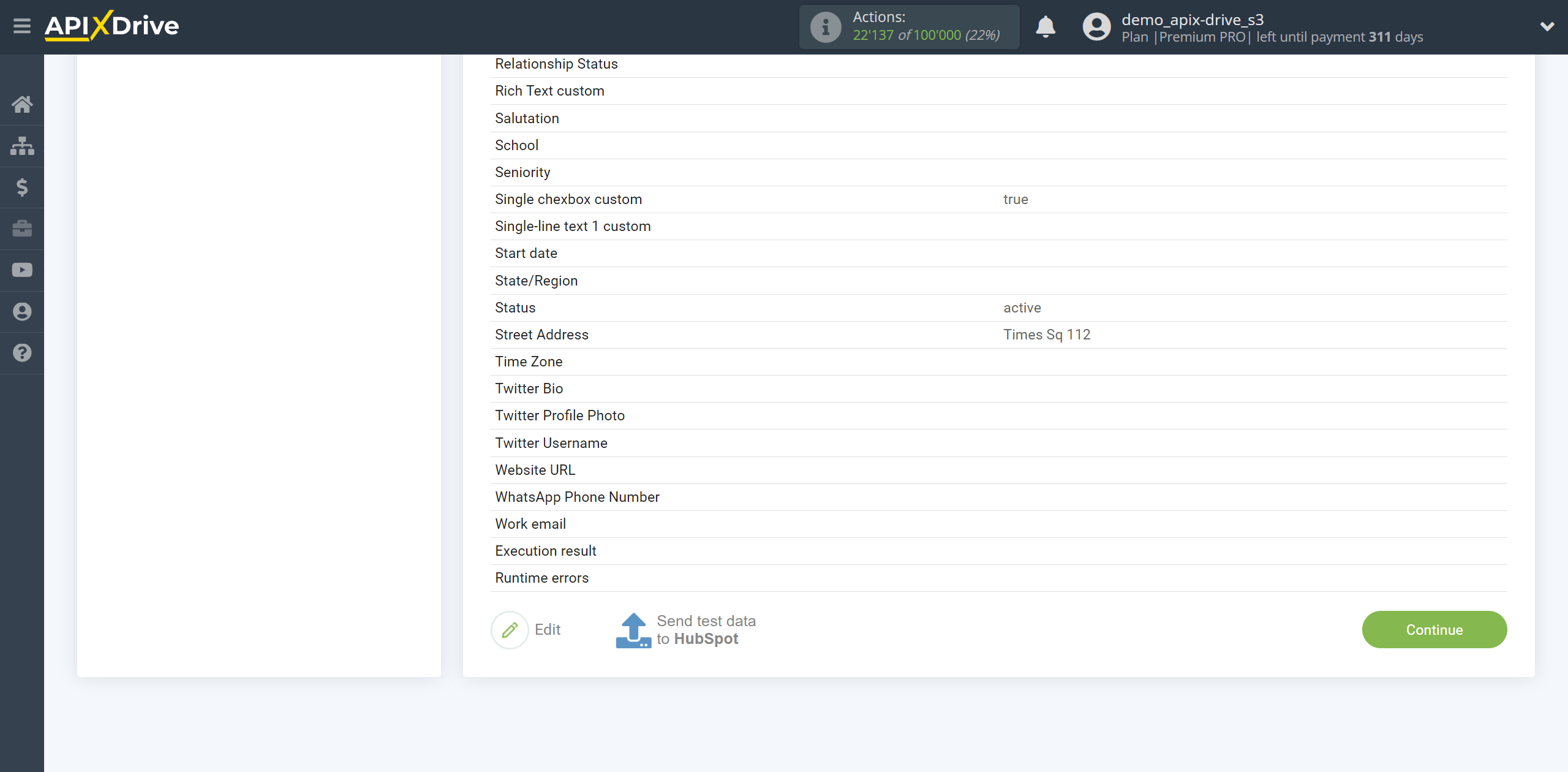Select the Rich Text custom row
The height and width of the screenshot is (772, 1568).
point(999,91)
